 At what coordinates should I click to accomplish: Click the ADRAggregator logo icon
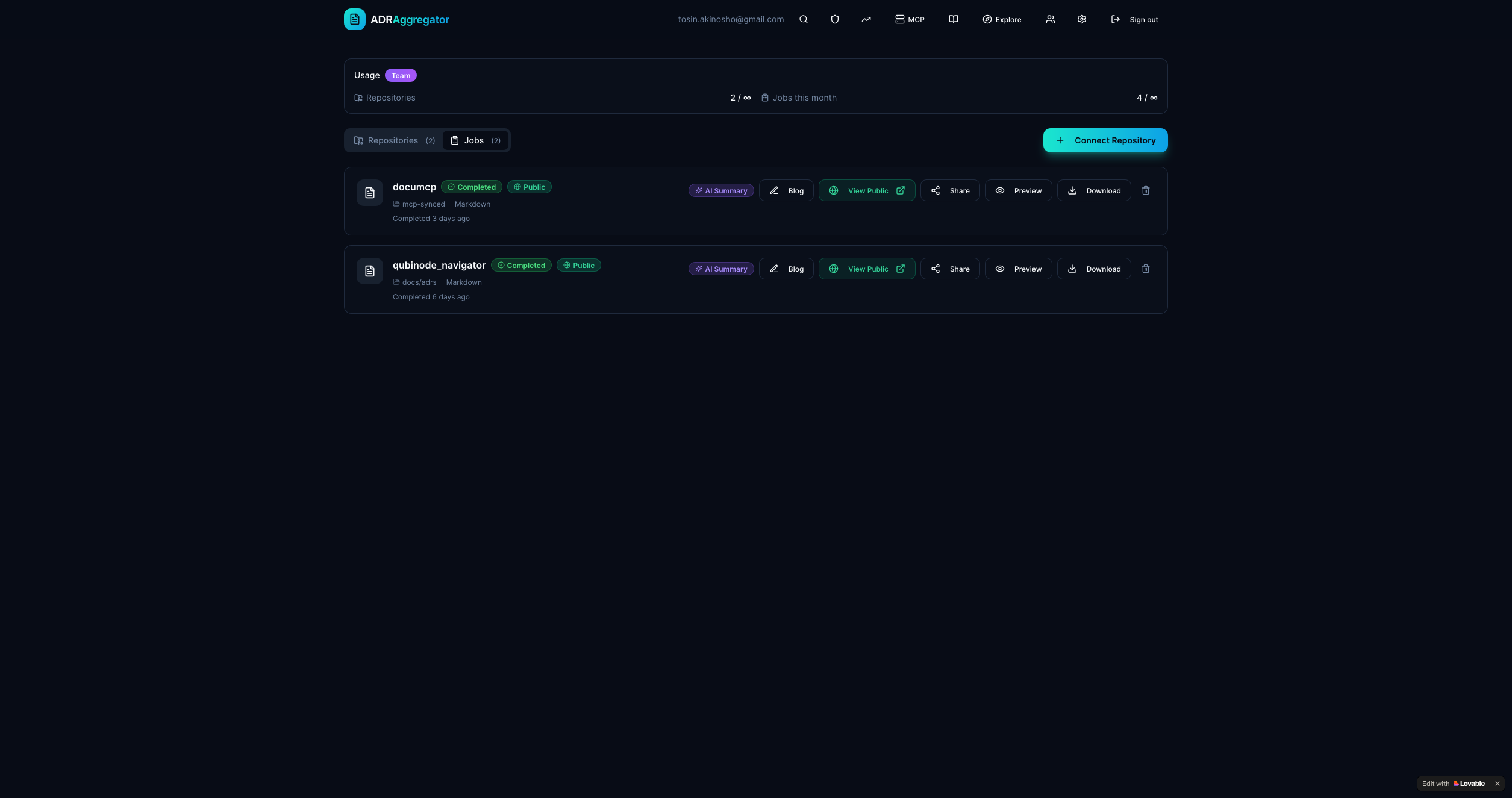pos(354,19)
